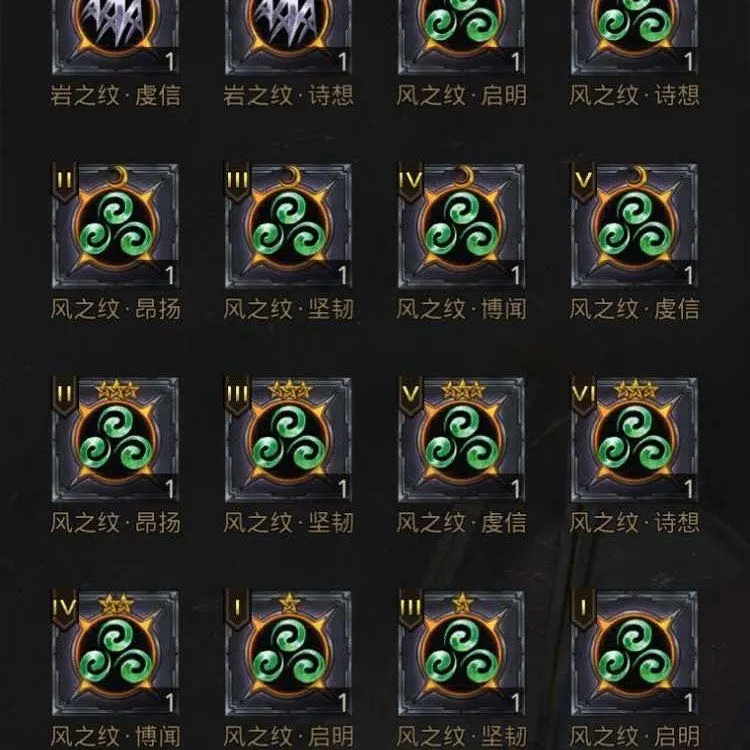Choose the tier V 风之纹·虔信 moon rune
Image resolution: width=750 pixels, height=750 pixels.
[x=634, y=225]
